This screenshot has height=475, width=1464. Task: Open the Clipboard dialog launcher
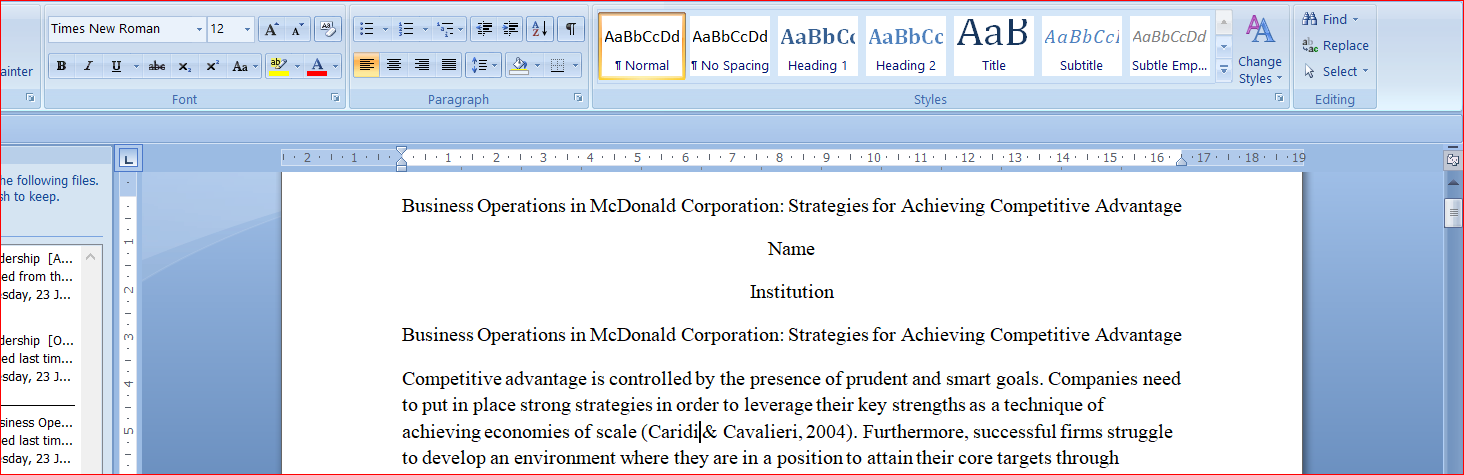click(x=30, y=98)
